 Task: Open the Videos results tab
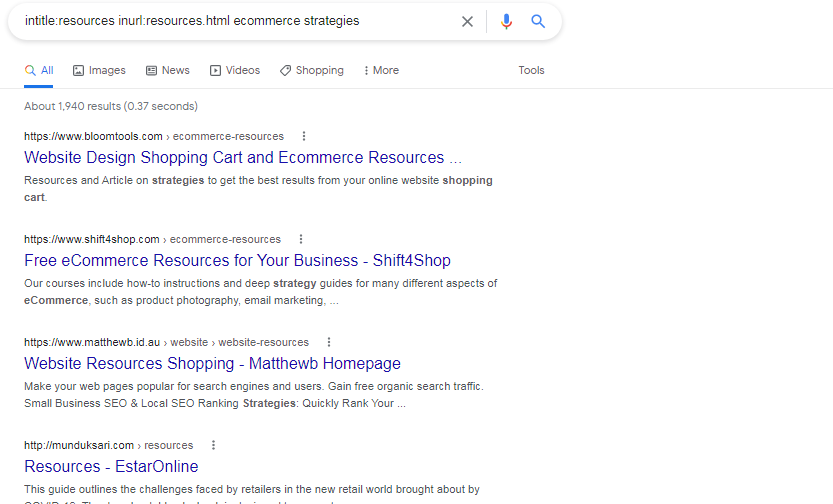pos(234,70)
